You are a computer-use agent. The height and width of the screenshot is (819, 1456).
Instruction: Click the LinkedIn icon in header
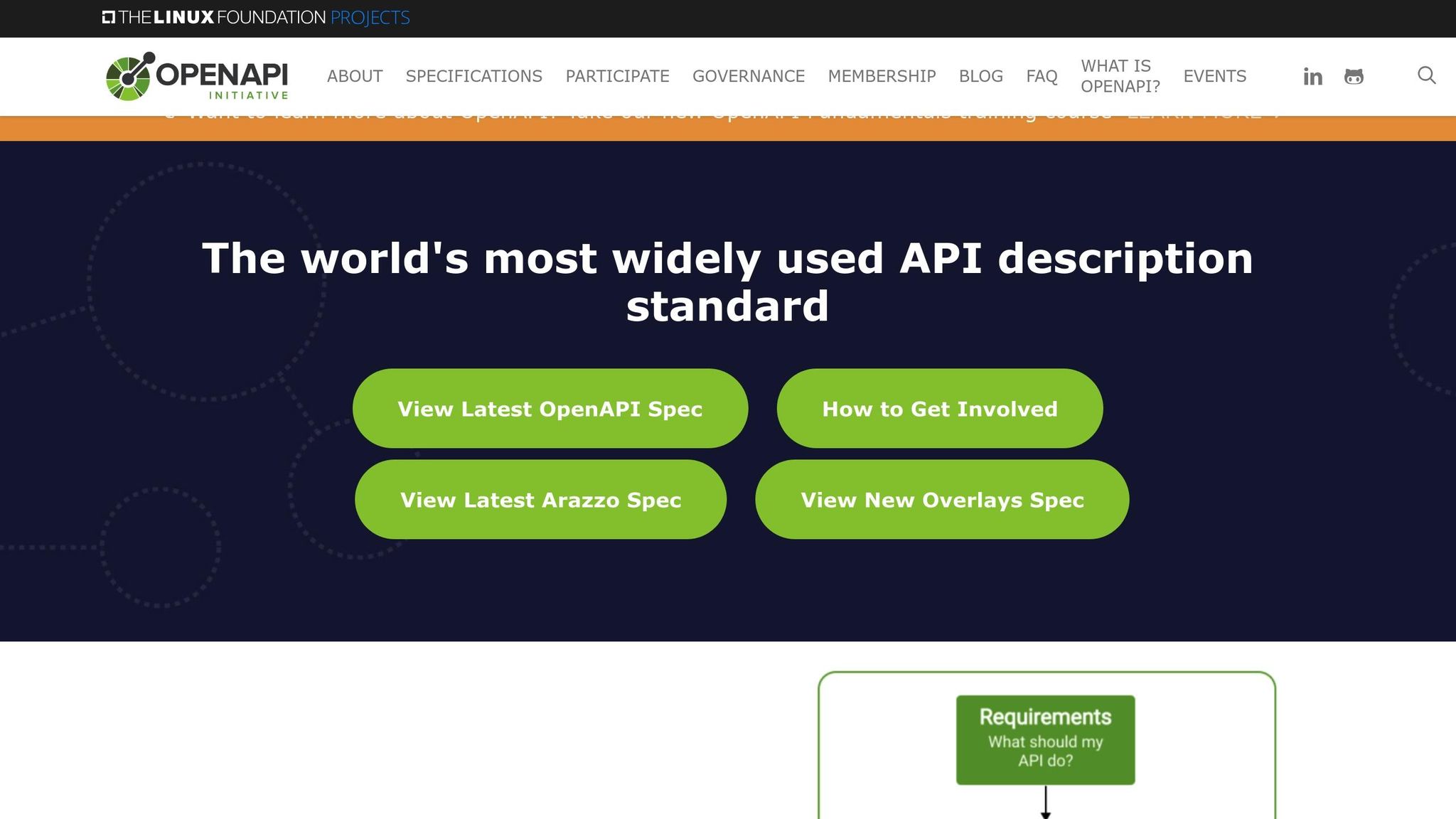point(1312,77)
